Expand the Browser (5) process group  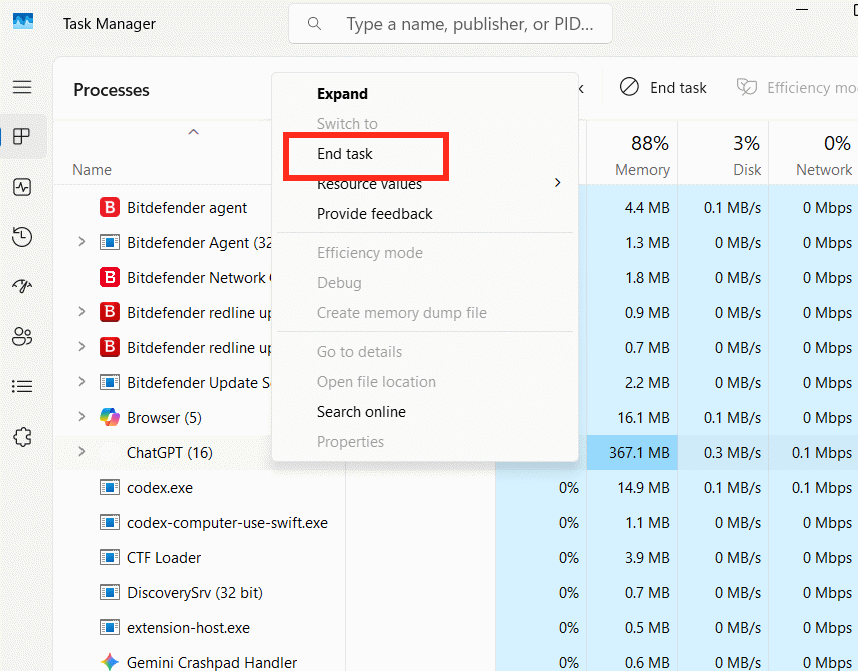pos(82,417)
